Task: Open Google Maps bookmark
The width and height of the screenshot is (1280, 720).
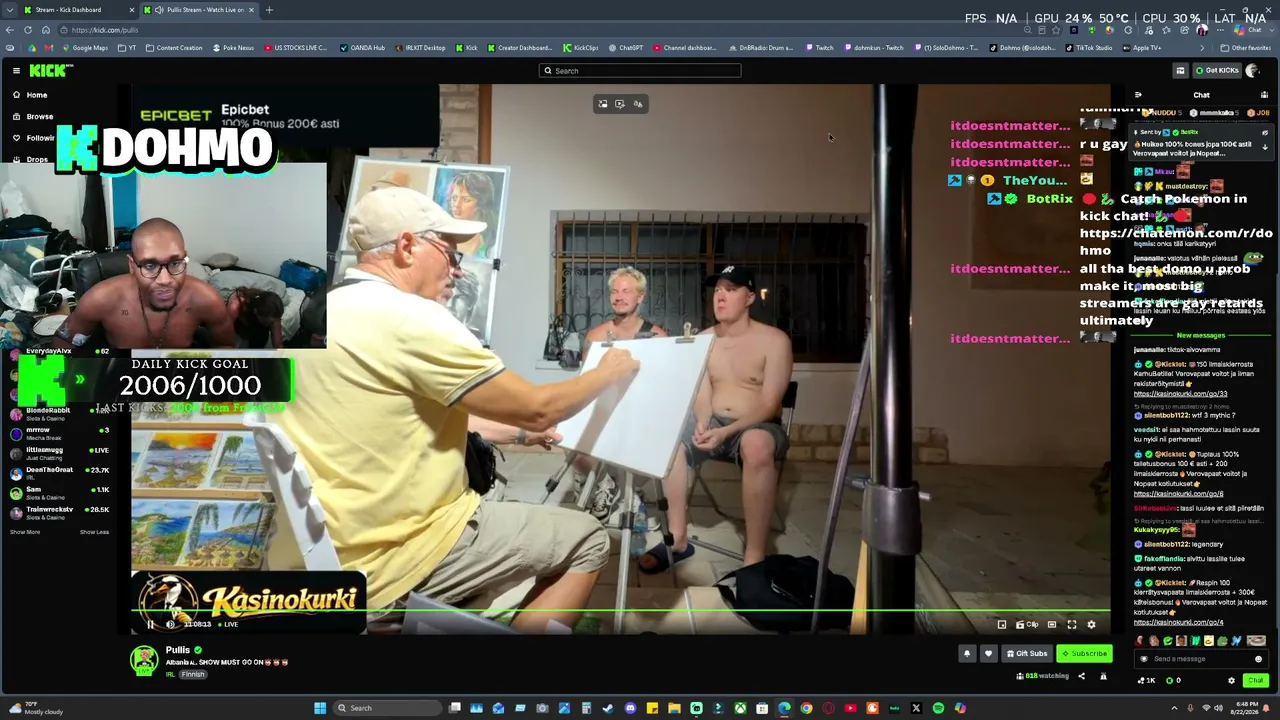Action: coord(85,48)
